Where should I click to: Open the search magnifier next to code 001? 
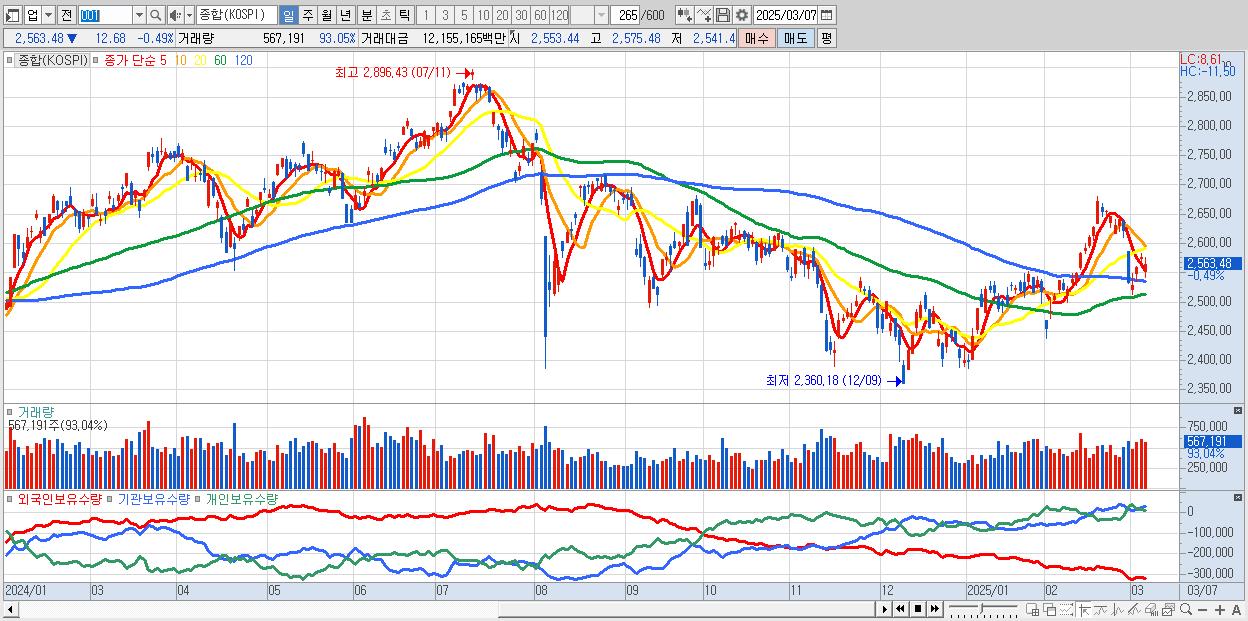click(156, 15)
